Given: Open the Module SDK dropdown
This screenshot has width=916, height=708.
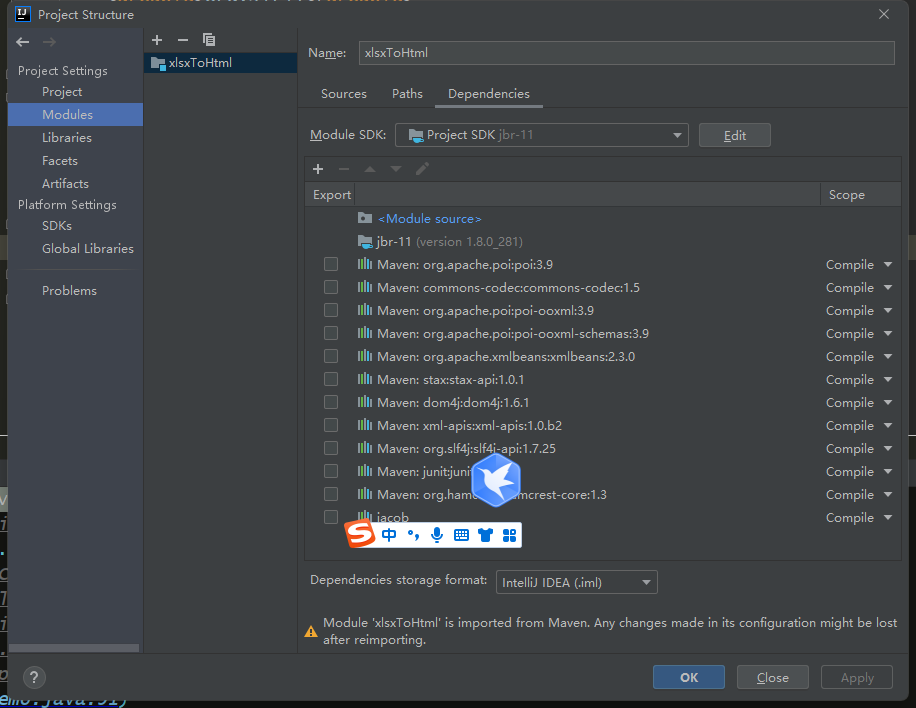Looking at the screenshot, I should (677, 134).
